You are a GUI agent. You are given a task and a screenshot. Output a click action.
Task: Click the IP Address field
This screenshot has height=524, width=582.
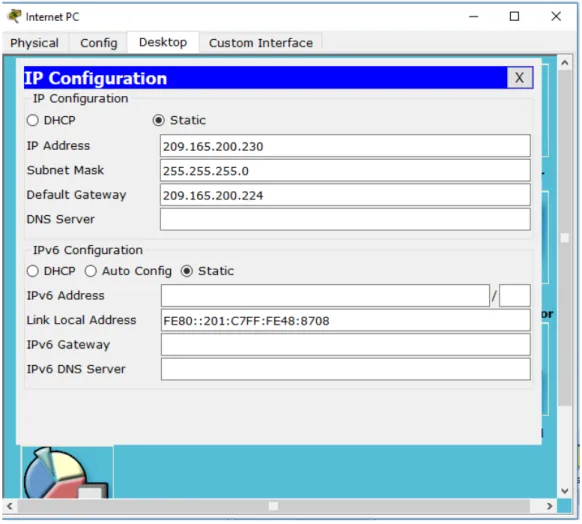[345, 146]
